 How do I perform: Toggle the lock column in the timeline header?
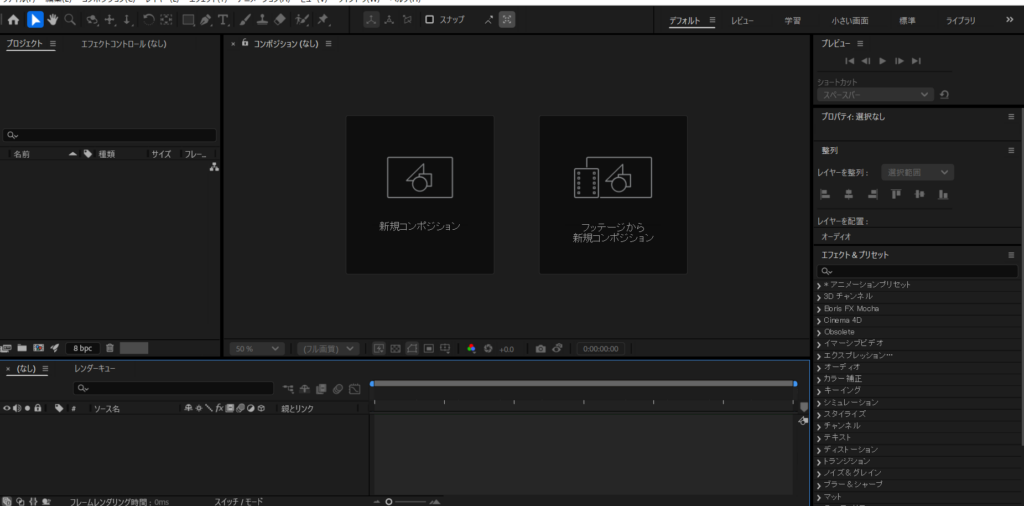coord(38,408)
